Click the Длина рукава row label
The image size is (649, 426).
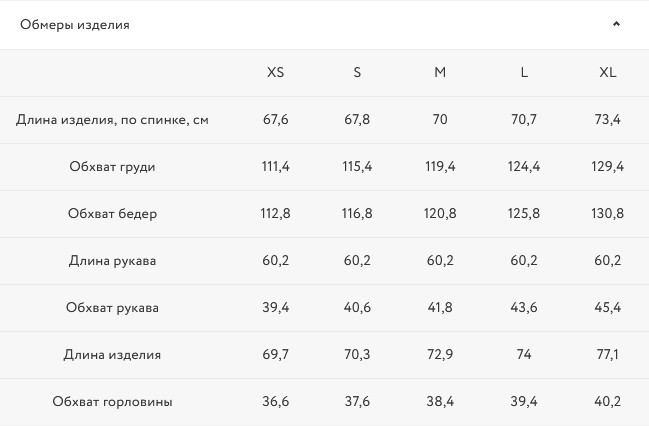tap(112, 261)
